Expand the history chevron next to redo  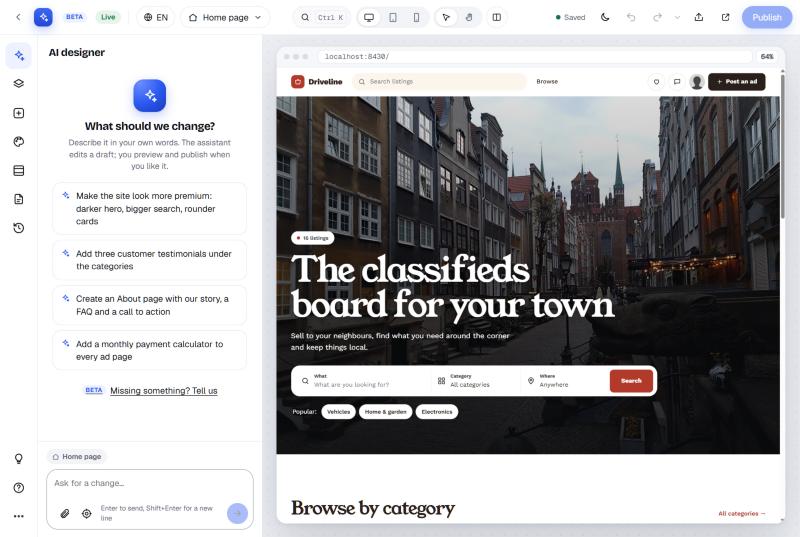pyautogui.click(x=678, y=17)
